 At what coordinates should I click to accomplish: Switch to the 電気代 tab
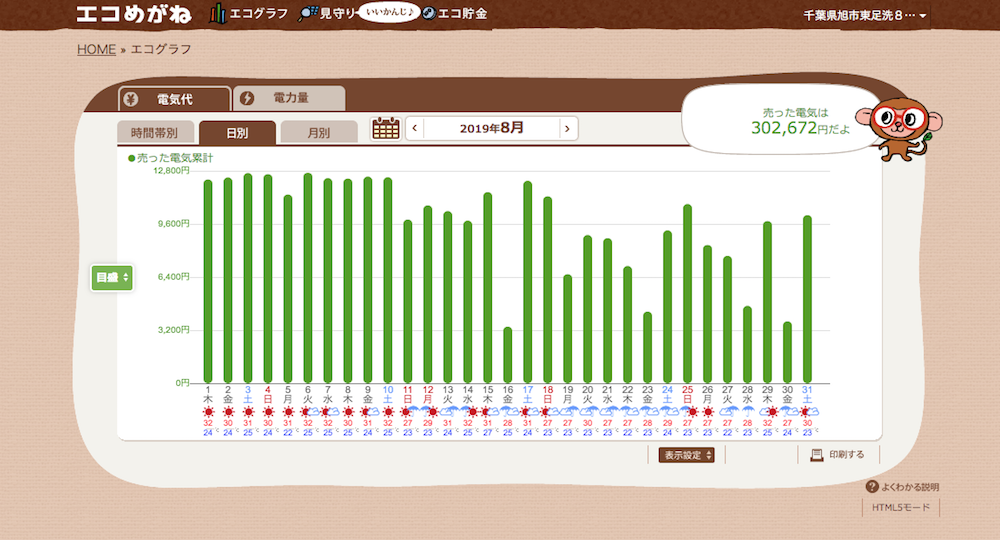[x=174, y=99]
